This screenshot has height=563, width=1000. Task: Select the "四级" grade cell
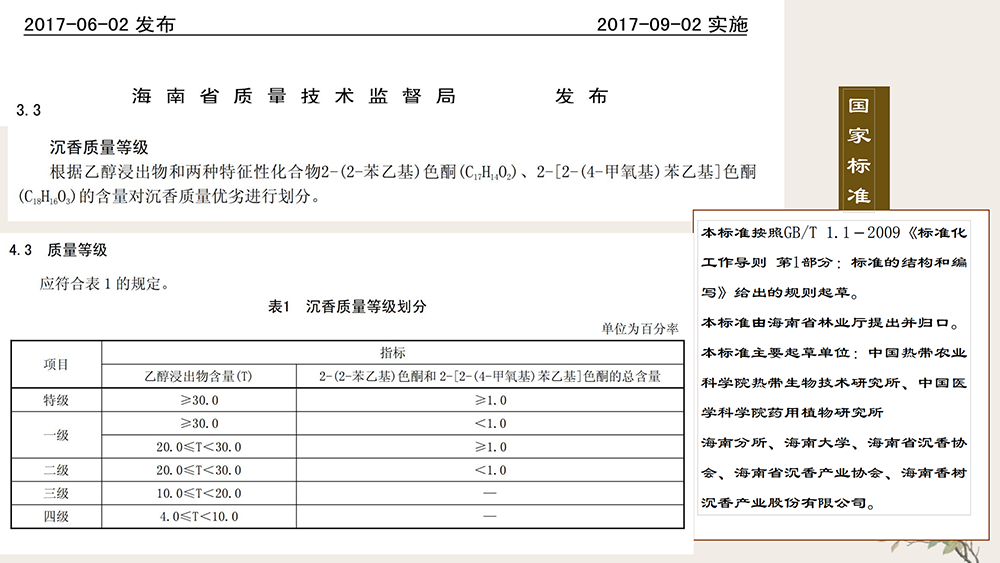click(x=56, y=516)
